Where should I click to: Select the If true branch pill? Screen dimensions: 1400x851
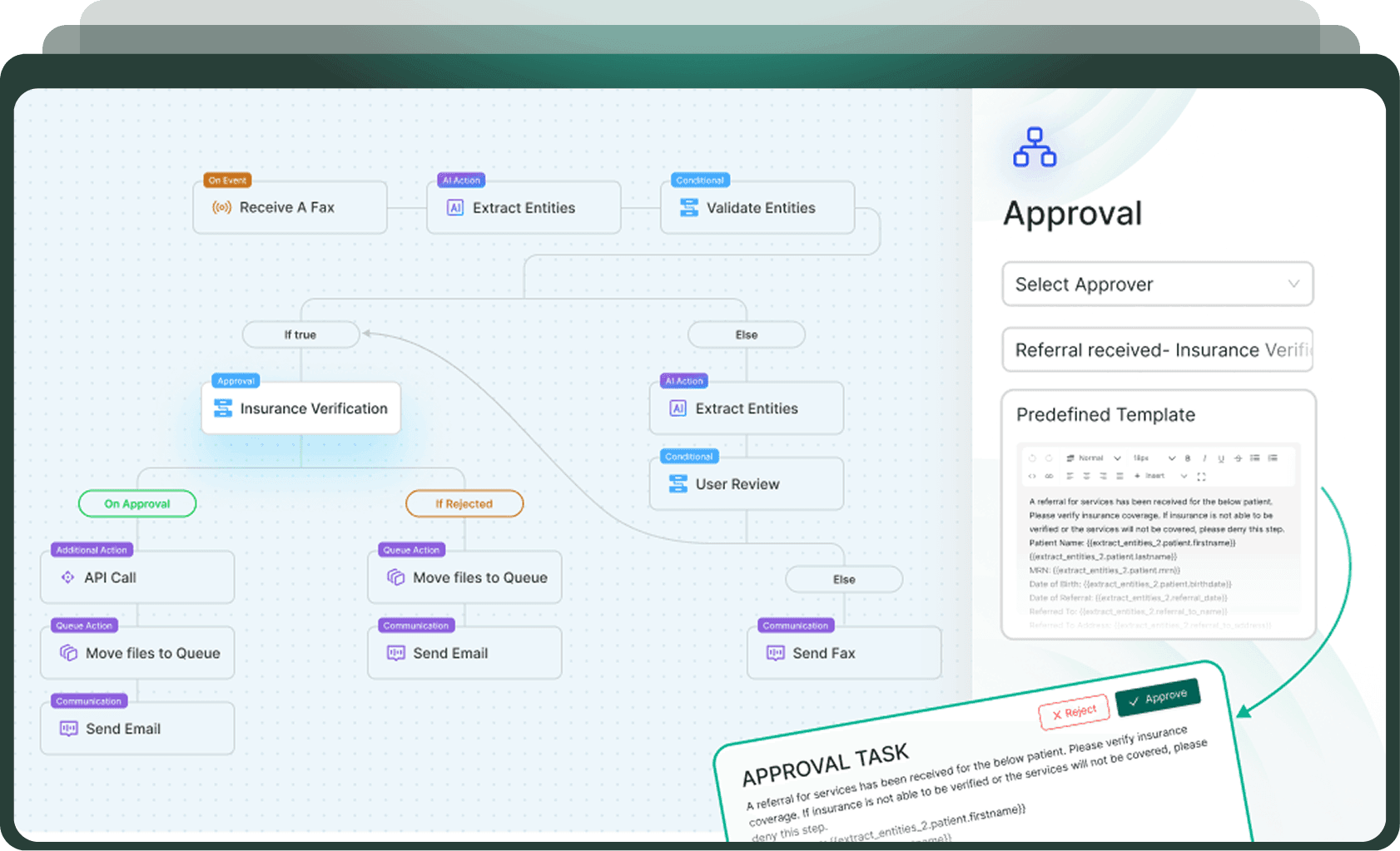(x=300, y=334)
